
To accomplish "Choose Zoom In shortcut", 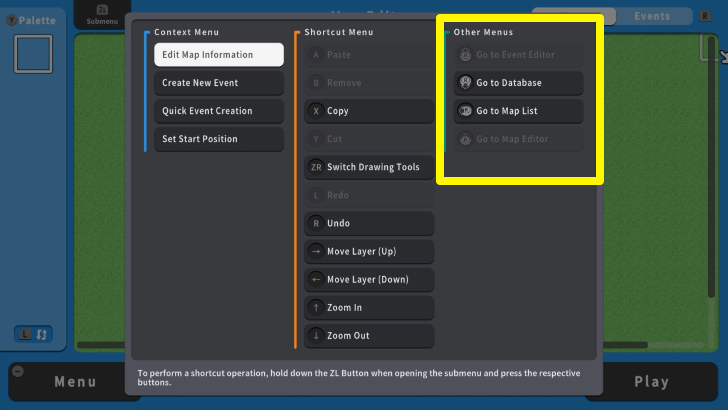I will pyautogui.click(x=369, y=307).
